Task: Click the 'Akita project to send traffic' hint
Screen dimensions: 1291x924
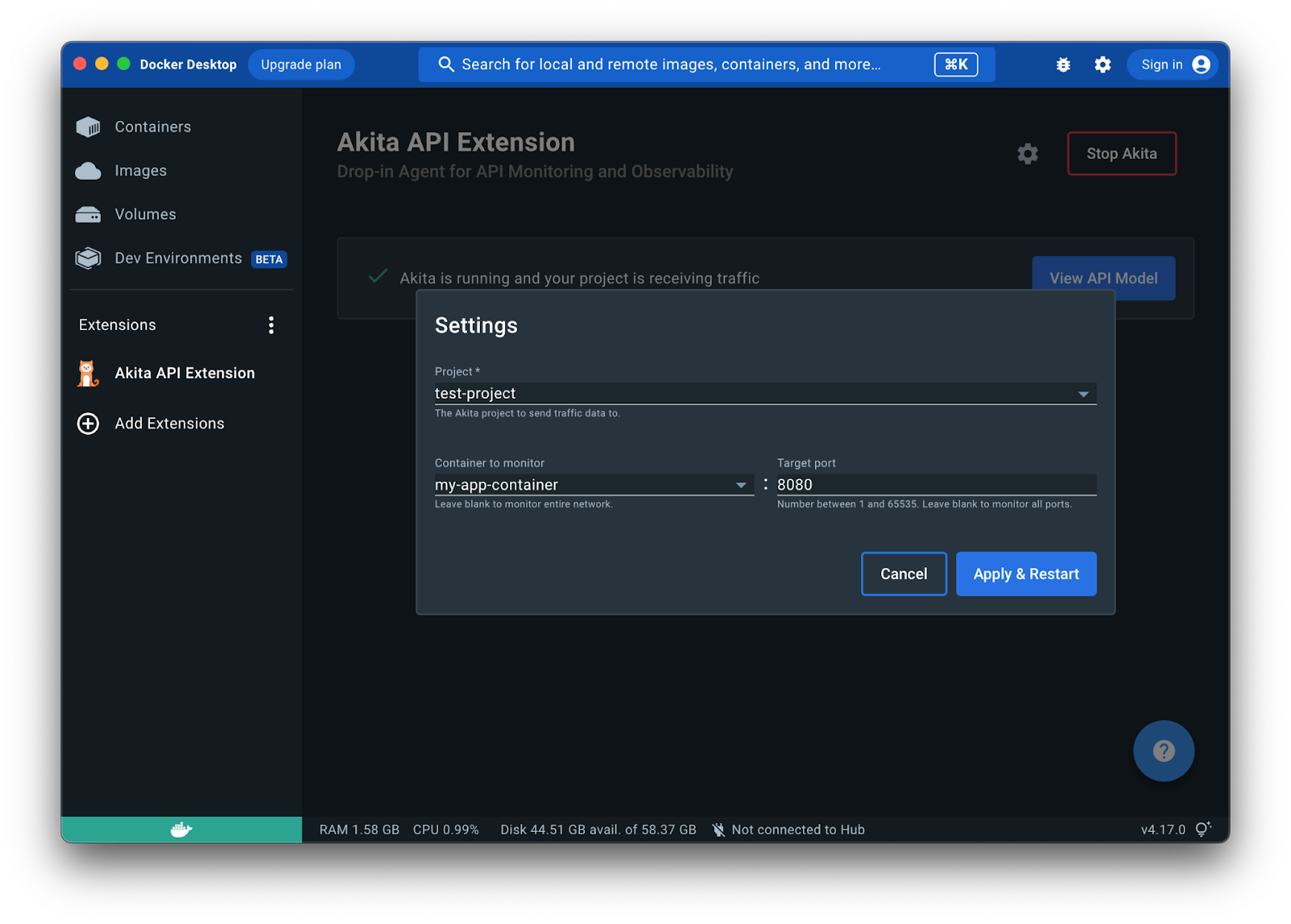Action: pyautogui.click(x=527, y=413)
